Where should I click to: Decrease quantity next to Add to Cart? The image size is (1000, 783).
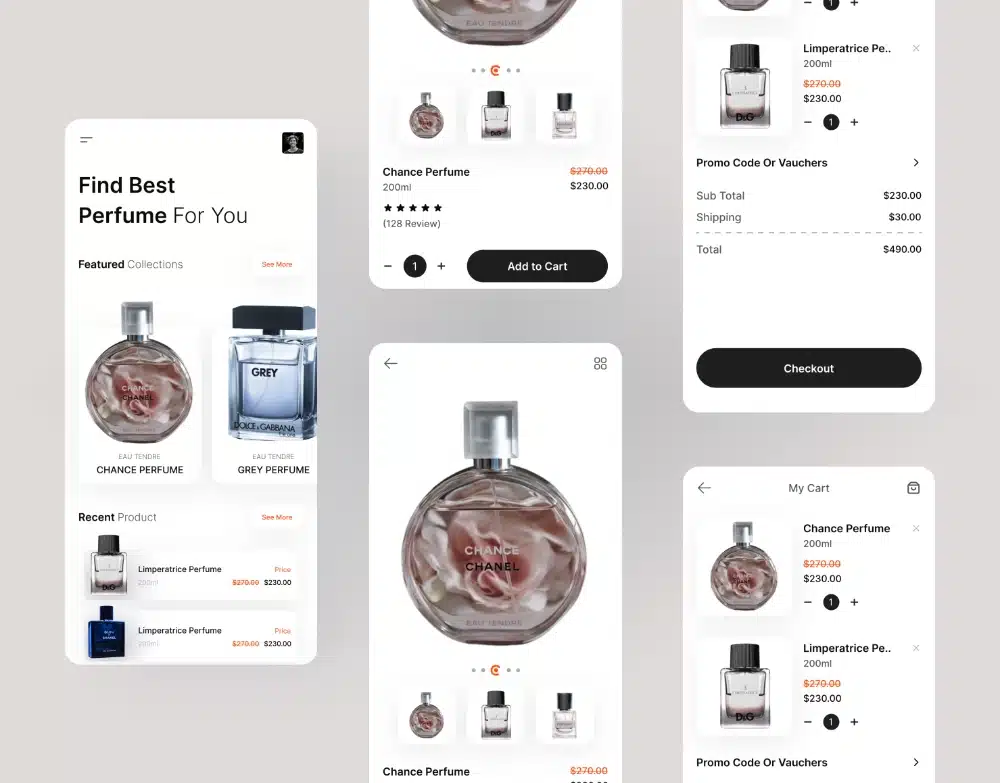(x=388, y=266)
